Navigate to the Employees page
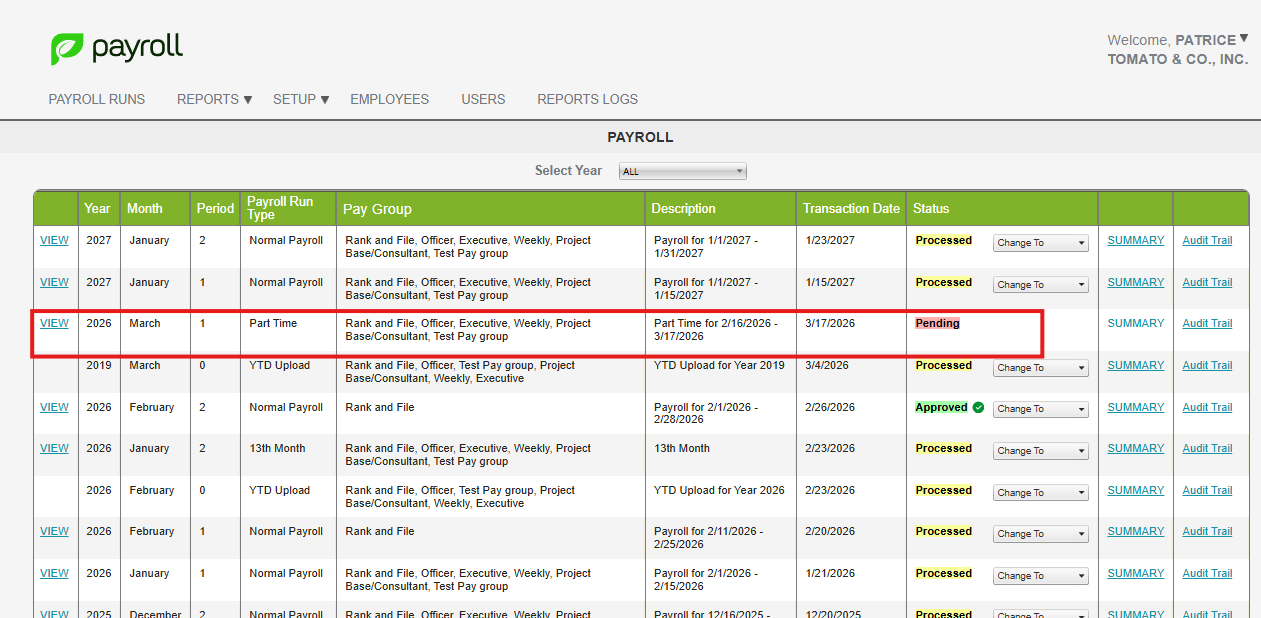Screen dimensions: 1261x618 (x=389, y=99)
